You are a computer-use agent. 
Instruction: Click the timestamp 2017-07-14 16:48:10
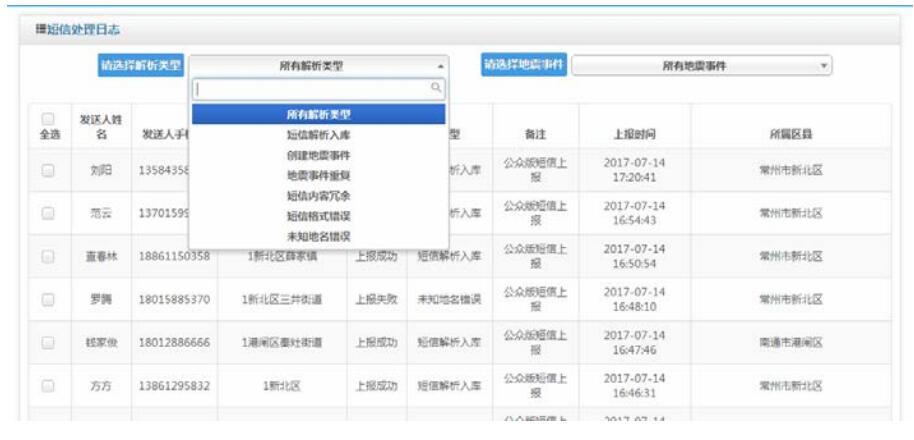point(634,299)
